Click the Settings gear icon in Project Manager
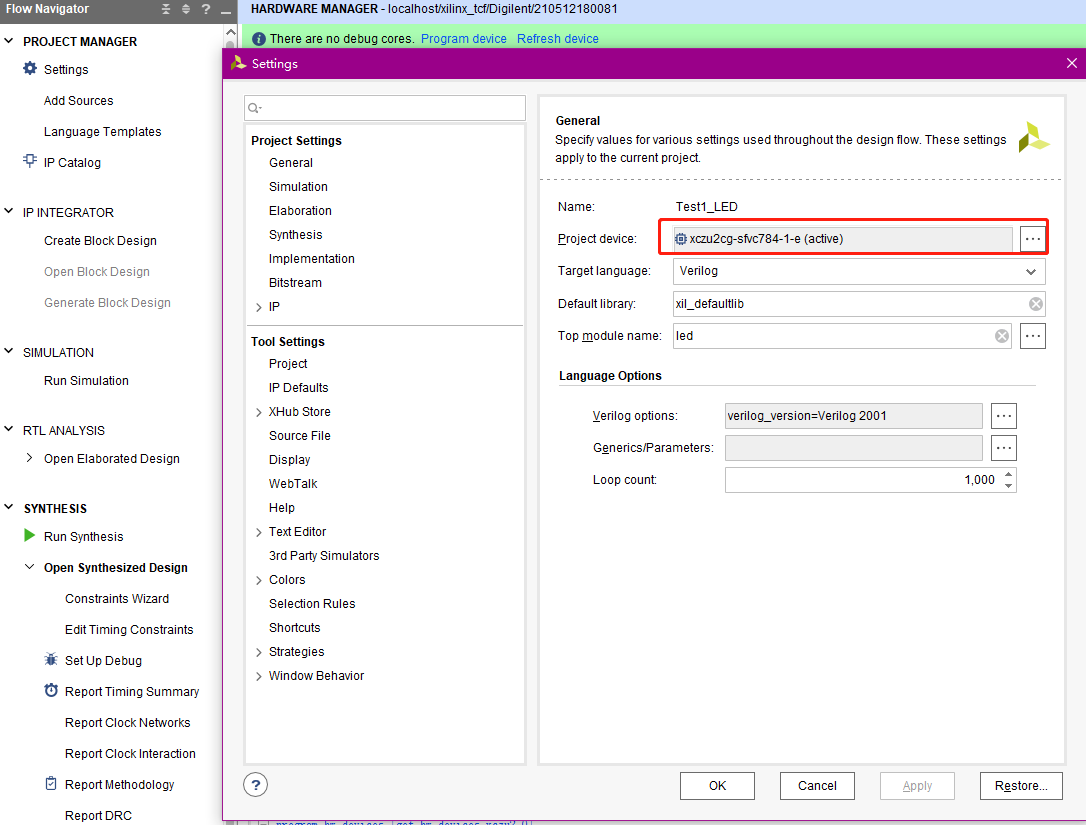 30,69
